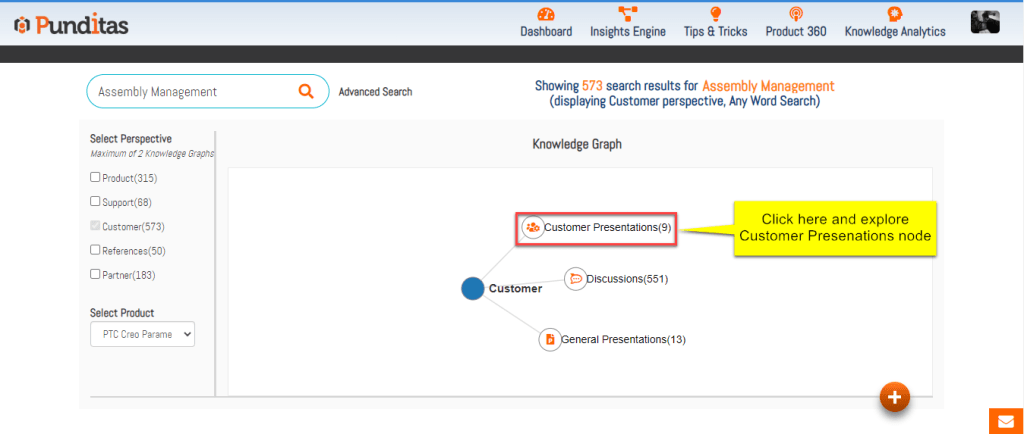
Task: Tick the References(50) checkbox
Action: [95, 250]
